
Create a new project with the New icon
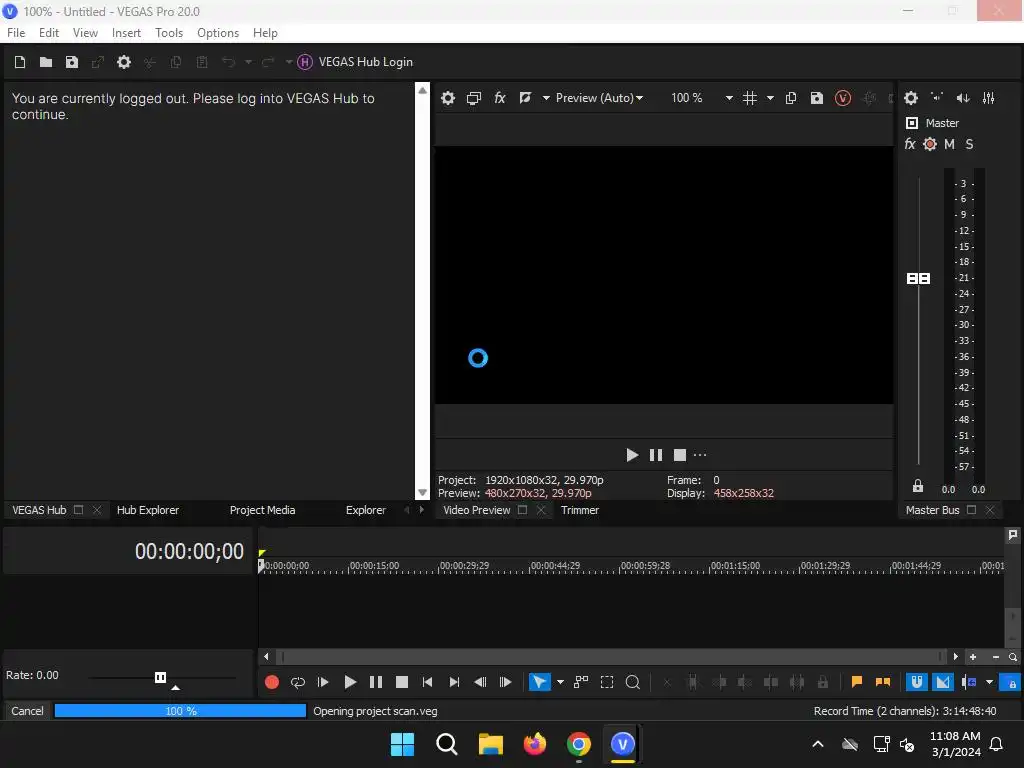coord(20,62)
